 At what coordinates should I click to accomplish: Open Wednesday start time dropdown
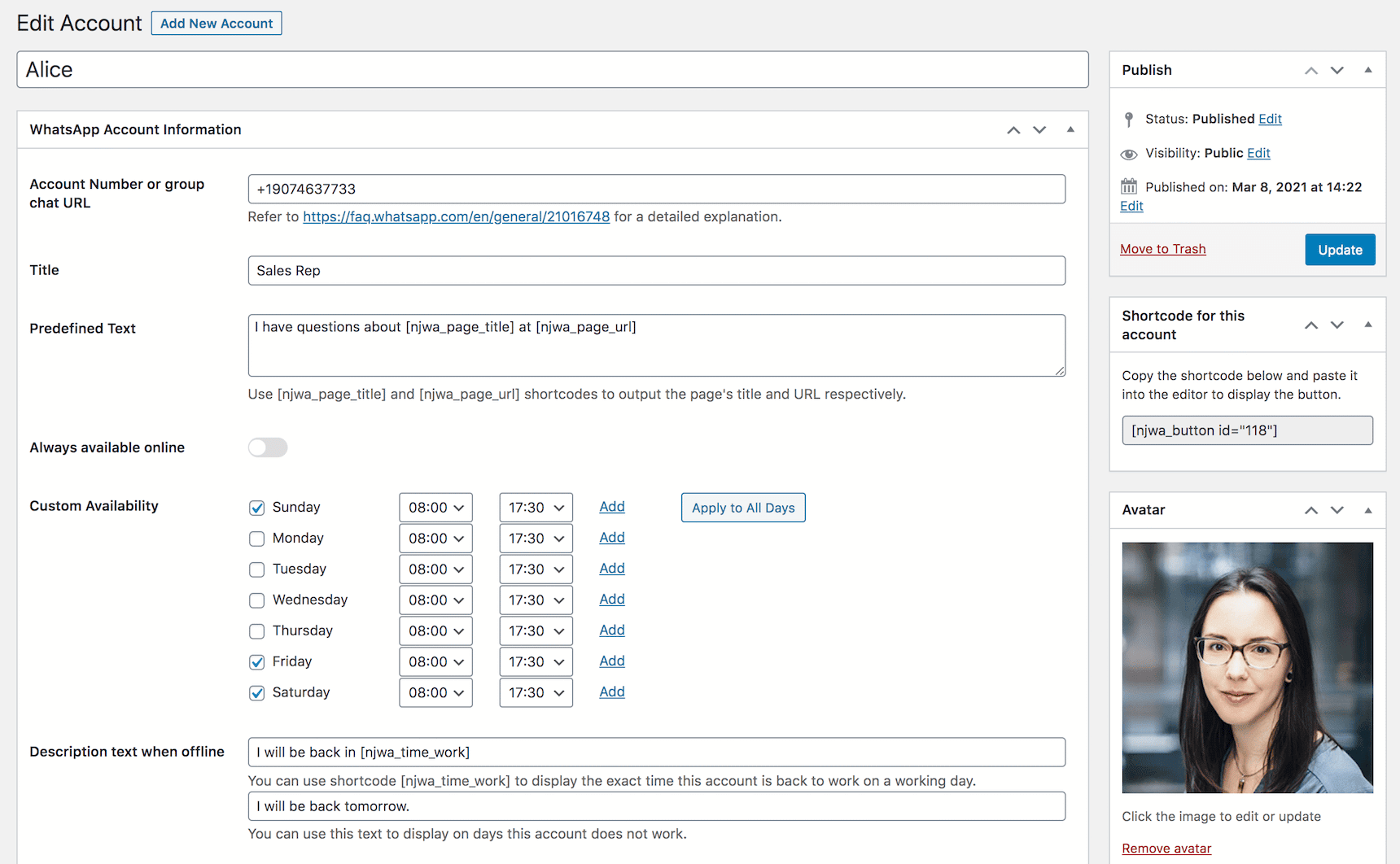[x=435, y=600]
